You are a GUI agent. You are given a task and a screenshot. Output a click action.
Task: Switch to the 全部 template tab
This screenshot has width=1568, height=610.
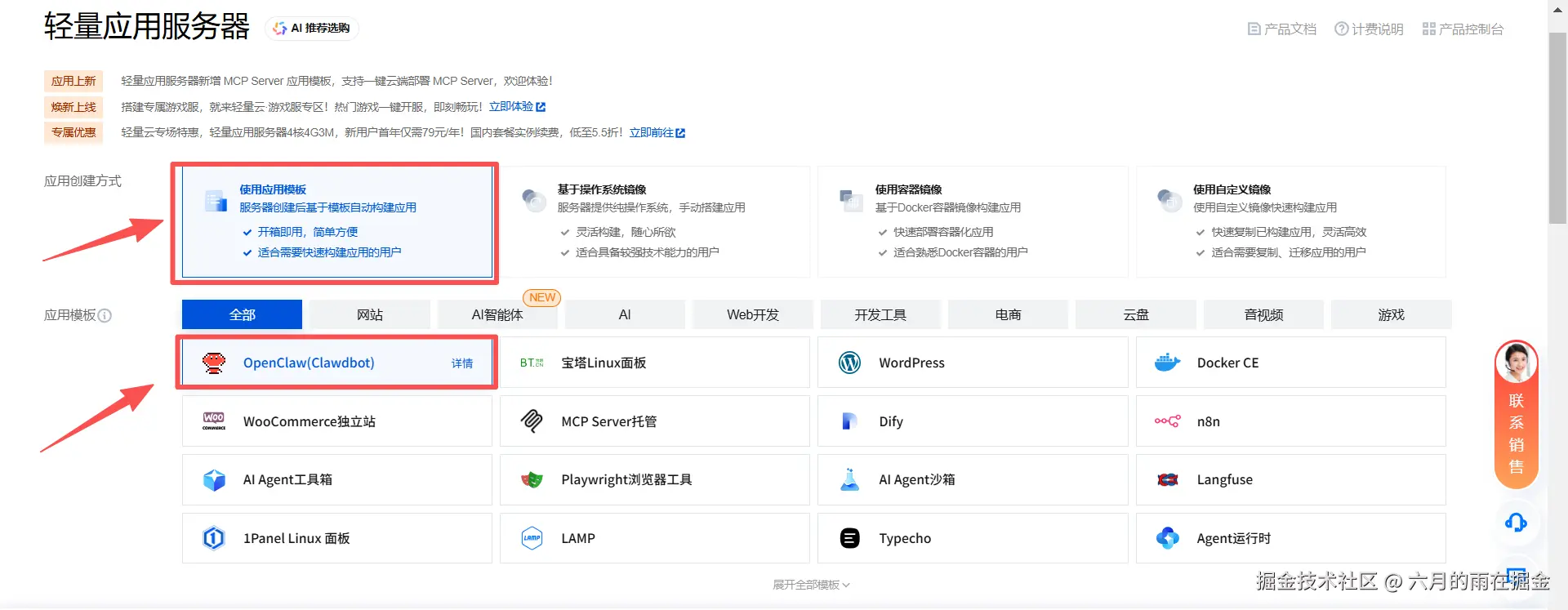(x=242, y=314)
